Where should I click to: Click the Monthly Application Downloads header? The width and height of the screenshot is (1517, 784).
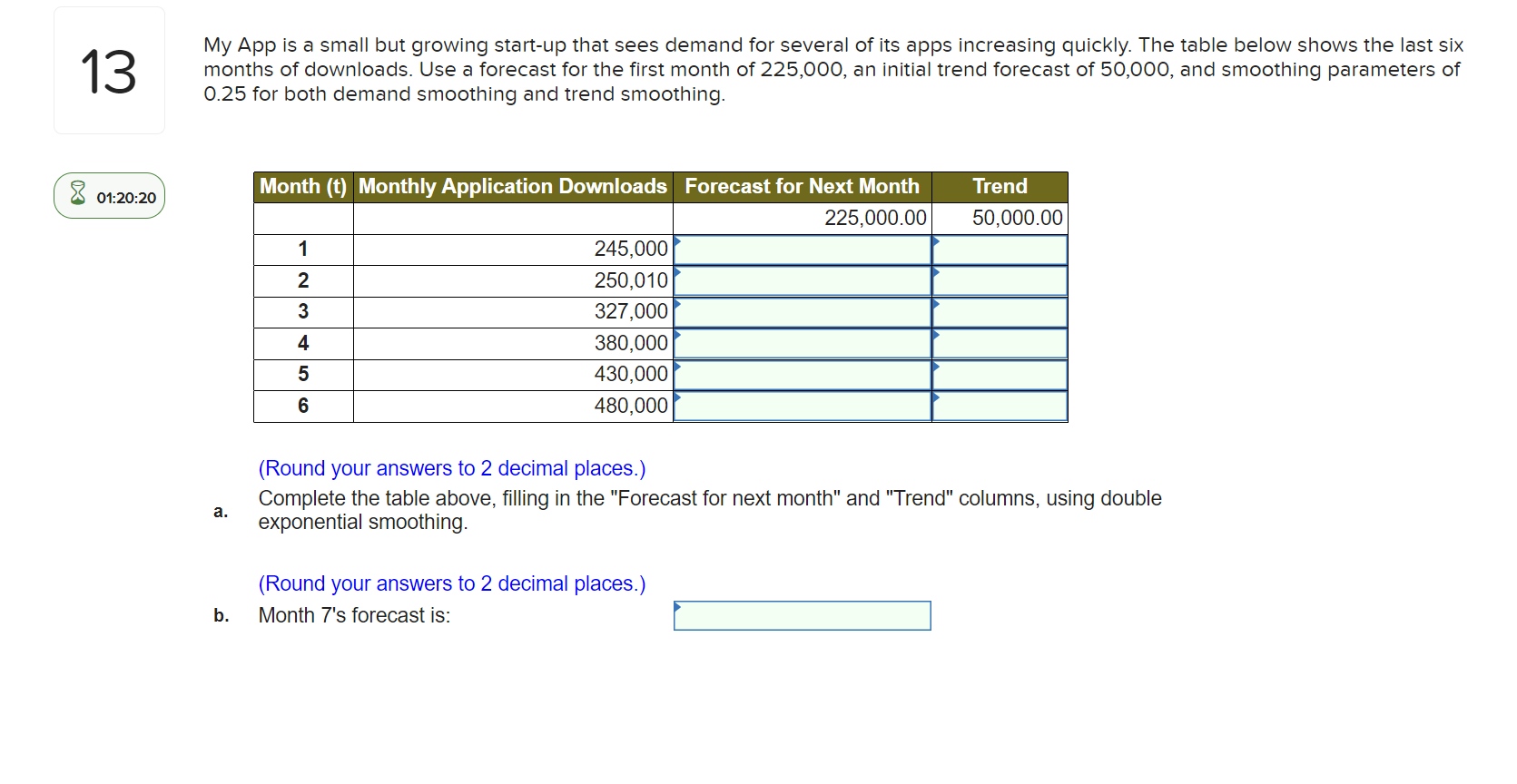(513, 187)
